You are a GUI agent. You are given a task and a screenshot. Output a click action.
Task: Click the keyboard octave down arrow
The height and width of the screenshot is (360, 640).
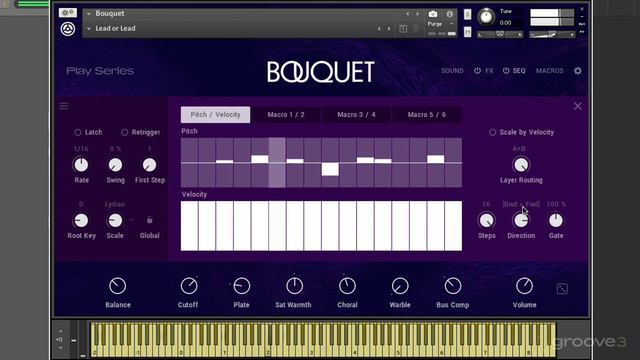tap(60, 348)
